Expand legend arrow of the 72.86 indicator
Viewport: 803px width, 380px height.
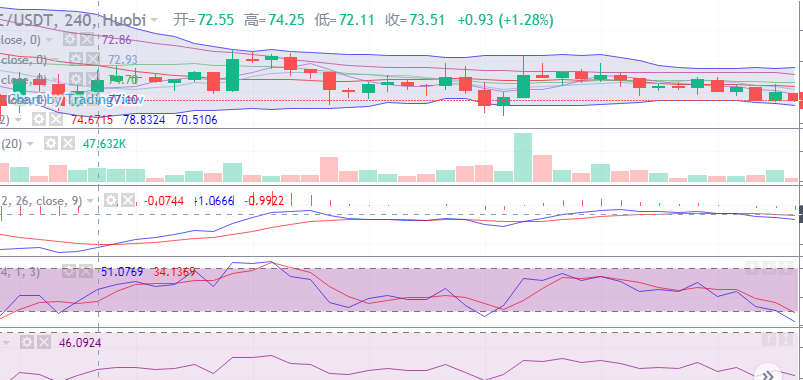coord(49,40)
